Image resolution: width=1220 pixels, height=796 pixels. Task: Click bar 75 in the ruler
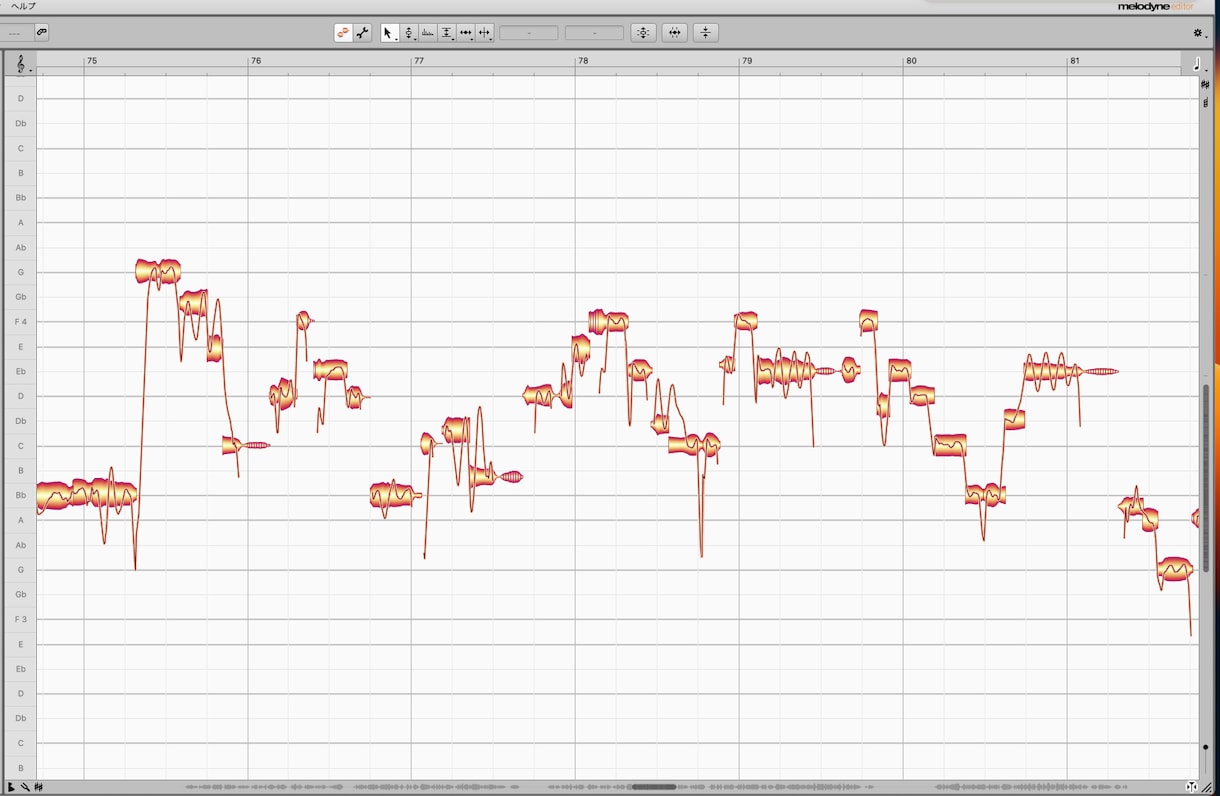(92, 61)
